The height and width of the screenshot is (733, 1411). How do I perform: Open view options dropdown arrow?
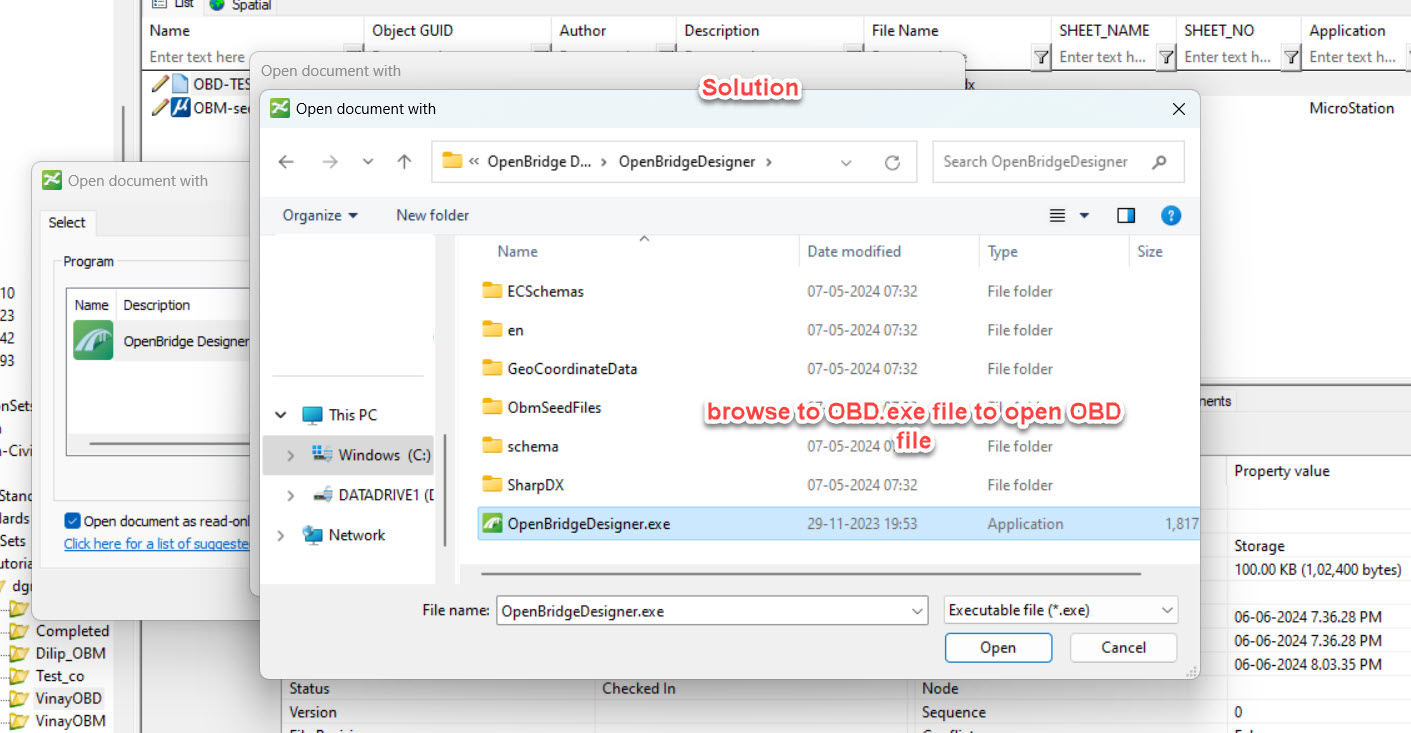[x=1084, y=215]
